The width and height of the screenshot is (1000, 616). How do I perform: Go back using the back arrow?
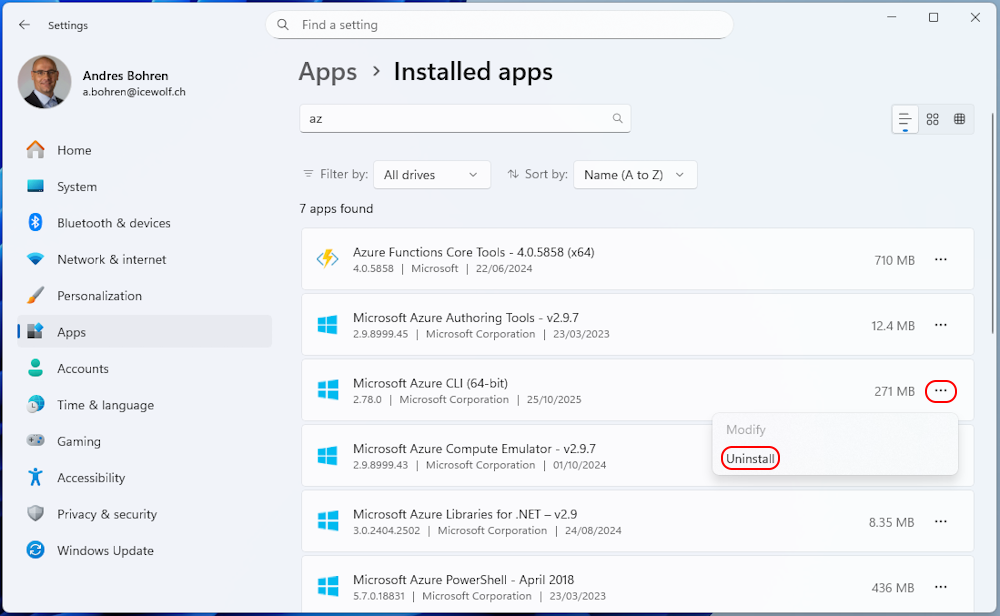click(25, 25)
